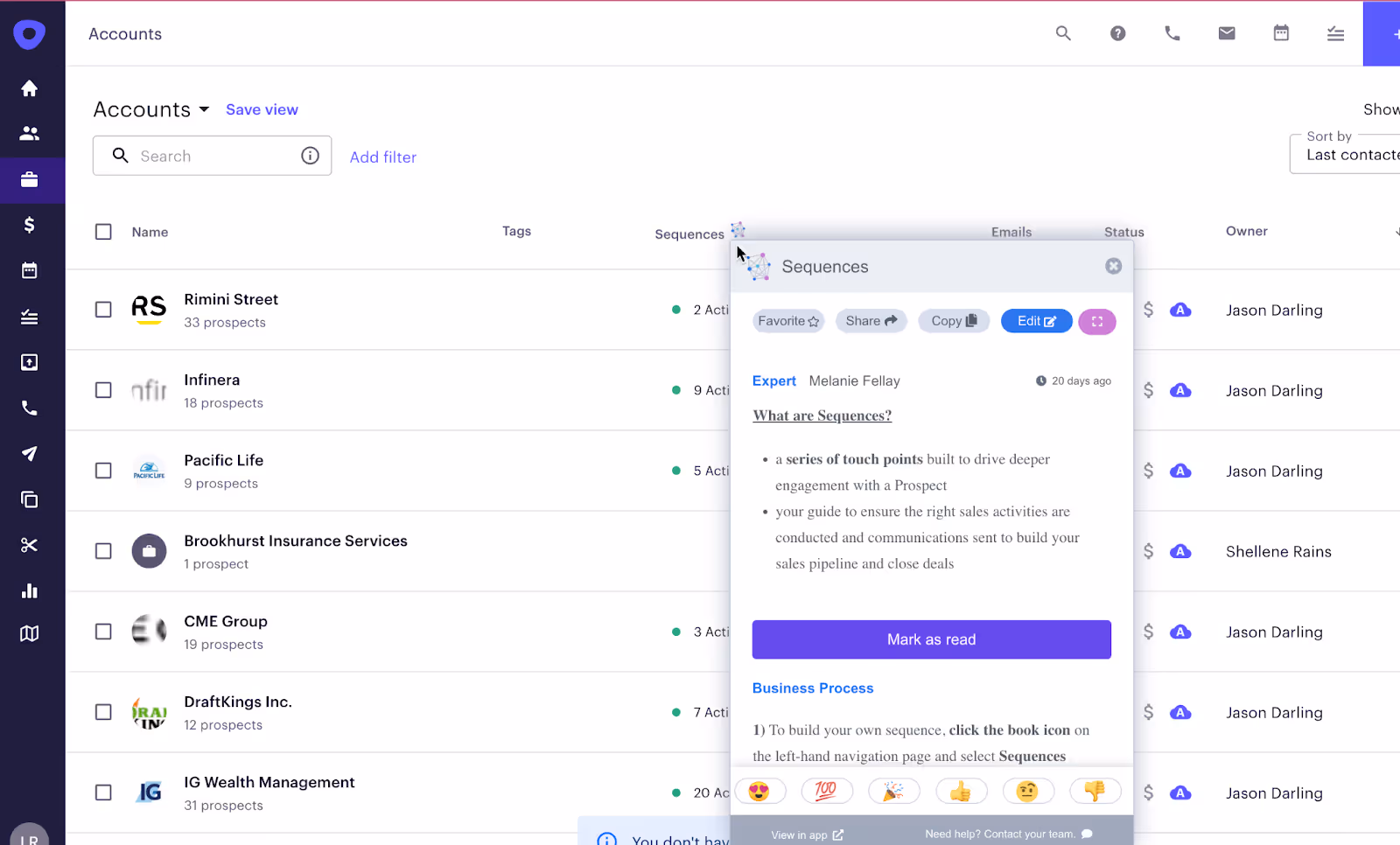Open the phone dialer in top bar
Screen dimensions: 1400x845
tap(1172, 33)
